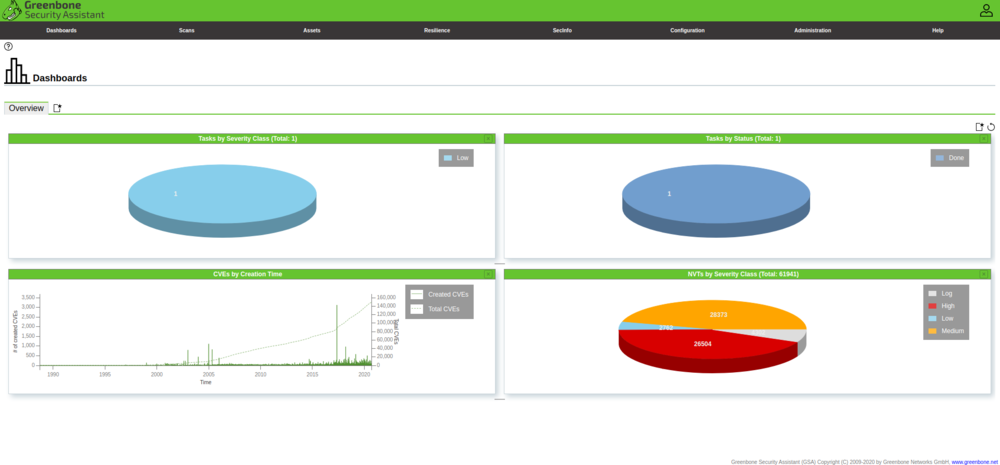Image resolution: width=1000 pixels, height=465 pixels.
Task: Toggle Log legend in NVTs chart
Action: click(x=940, y=293)
